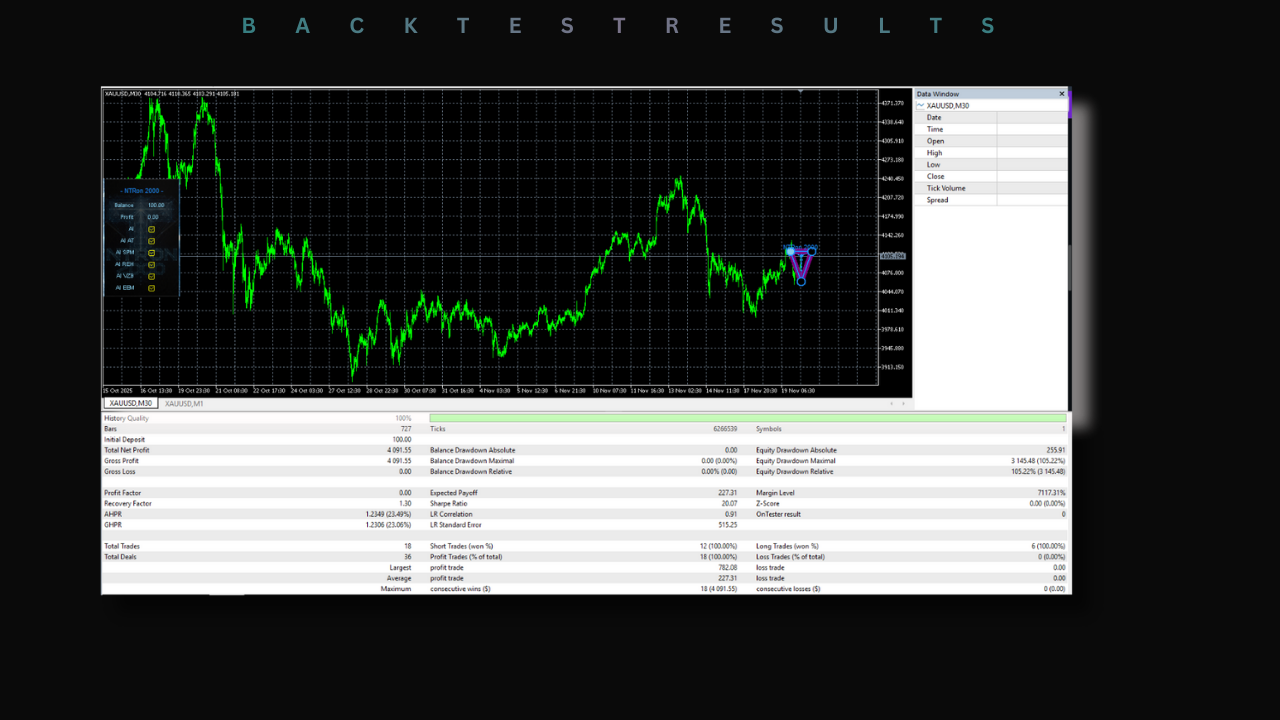The image size is (1280, 720).
Task: Click the chart shift marker at top
Action: point(800,91)
